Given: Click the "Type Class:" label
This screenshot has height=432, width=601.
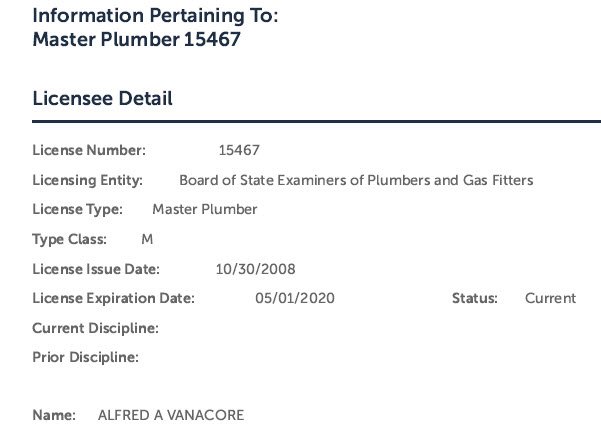Looking at the screenshot, I should 72,240.
